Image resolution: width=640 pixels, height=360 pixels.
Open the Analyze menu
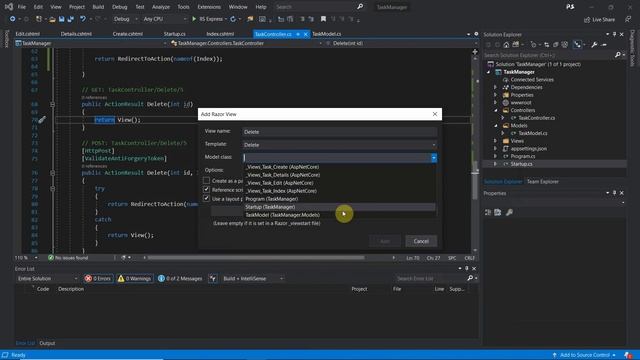[161, 7]
